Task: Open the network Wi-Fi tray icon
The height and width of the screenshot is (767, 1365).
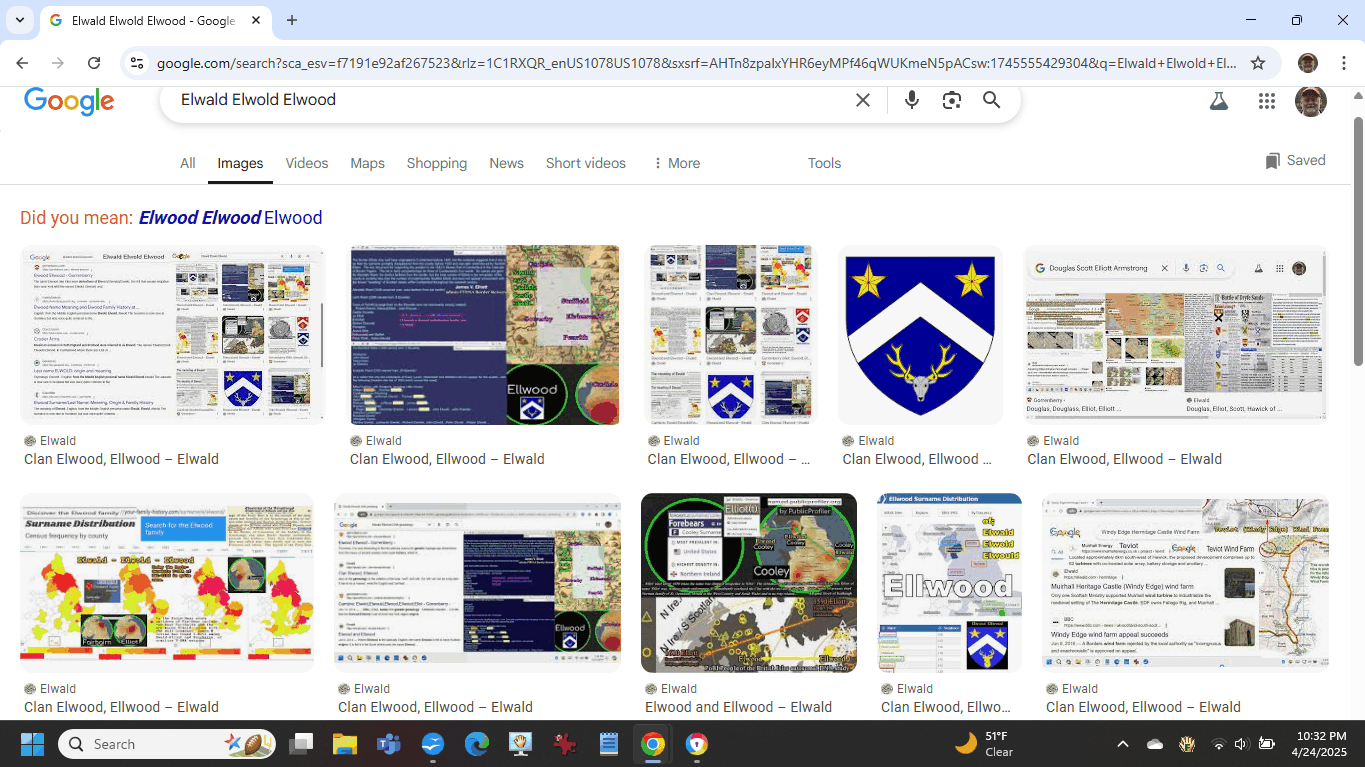Action: click(1218, 744)
